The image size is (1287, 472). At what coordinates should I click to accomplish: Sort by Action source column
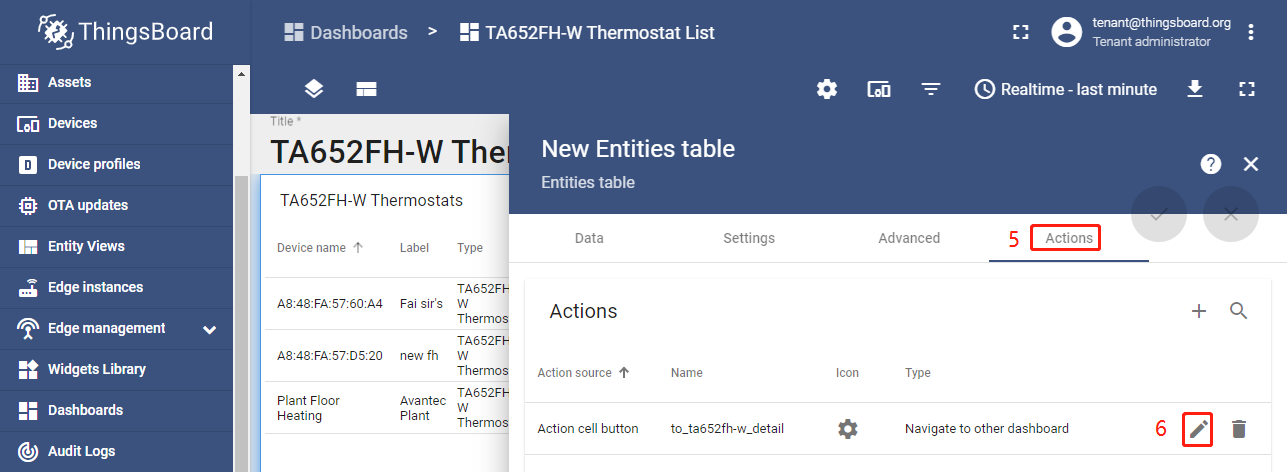584,372
